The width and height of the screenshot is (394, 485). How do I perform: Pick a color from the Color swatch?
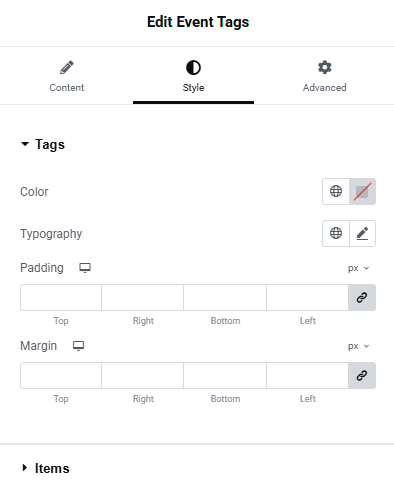(362, 191)
